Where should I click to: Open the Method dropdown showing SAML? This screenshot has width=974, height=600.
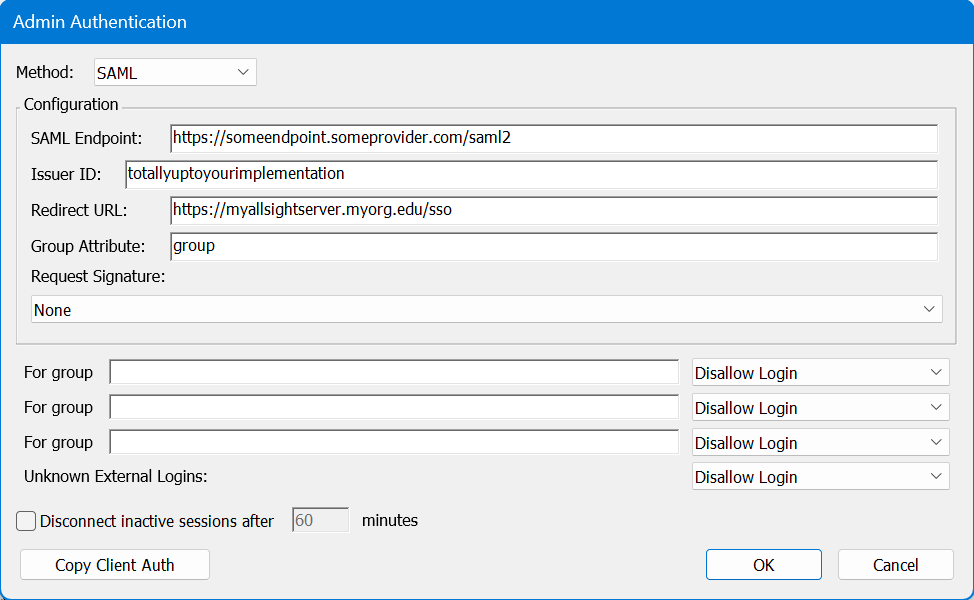pos(175,73)
